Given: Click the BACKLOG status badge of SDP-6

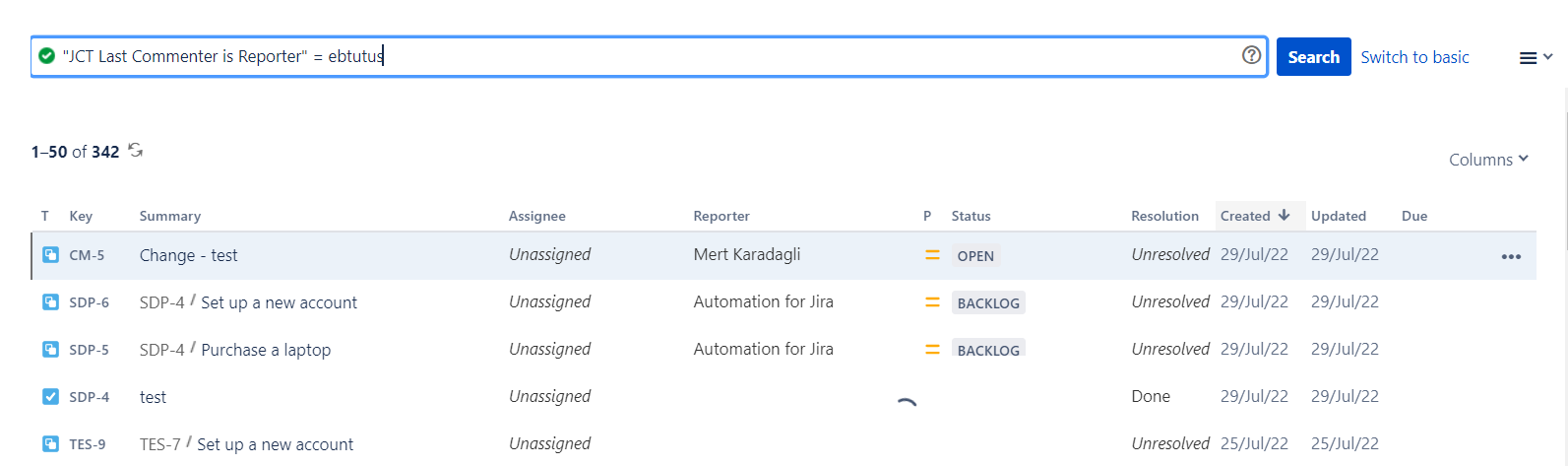Looking at the screenshot, I should (x=988, y=303).
